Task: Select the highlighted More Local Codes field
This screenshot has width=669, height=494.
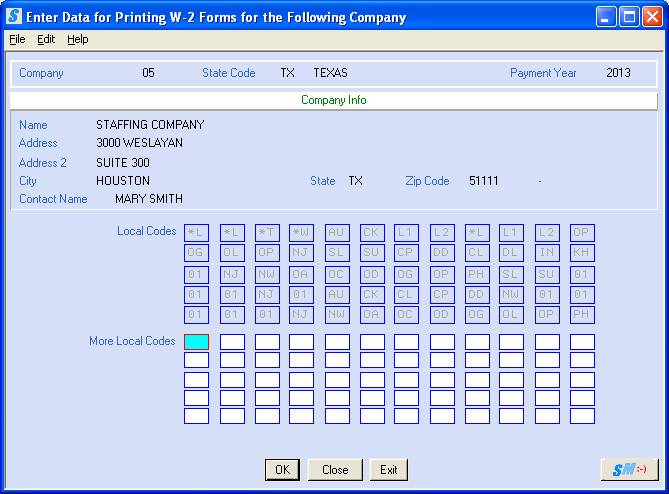Action: [197, 342]
